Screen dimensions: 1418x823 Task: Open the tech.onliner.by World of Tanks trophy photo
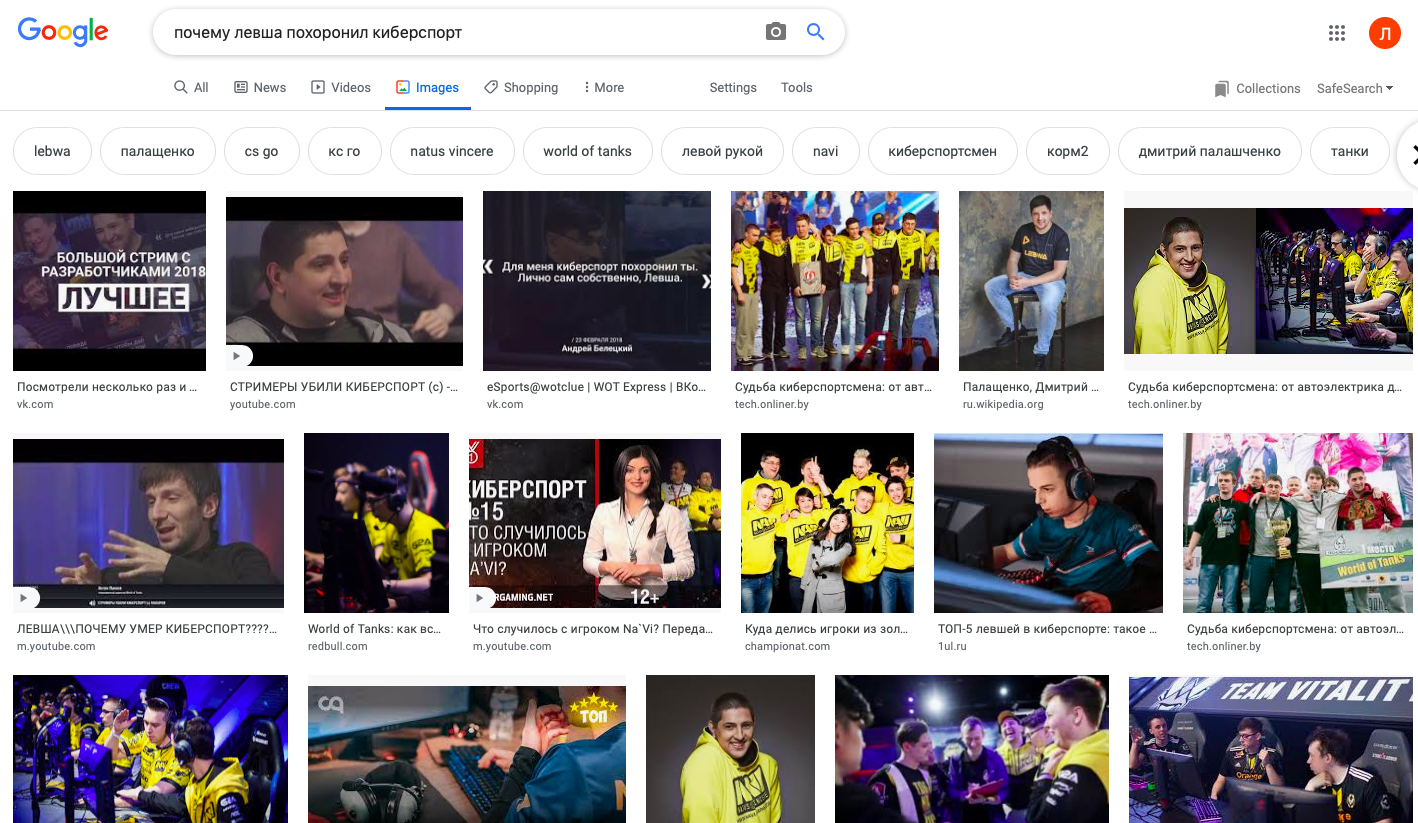[1298, 523]
